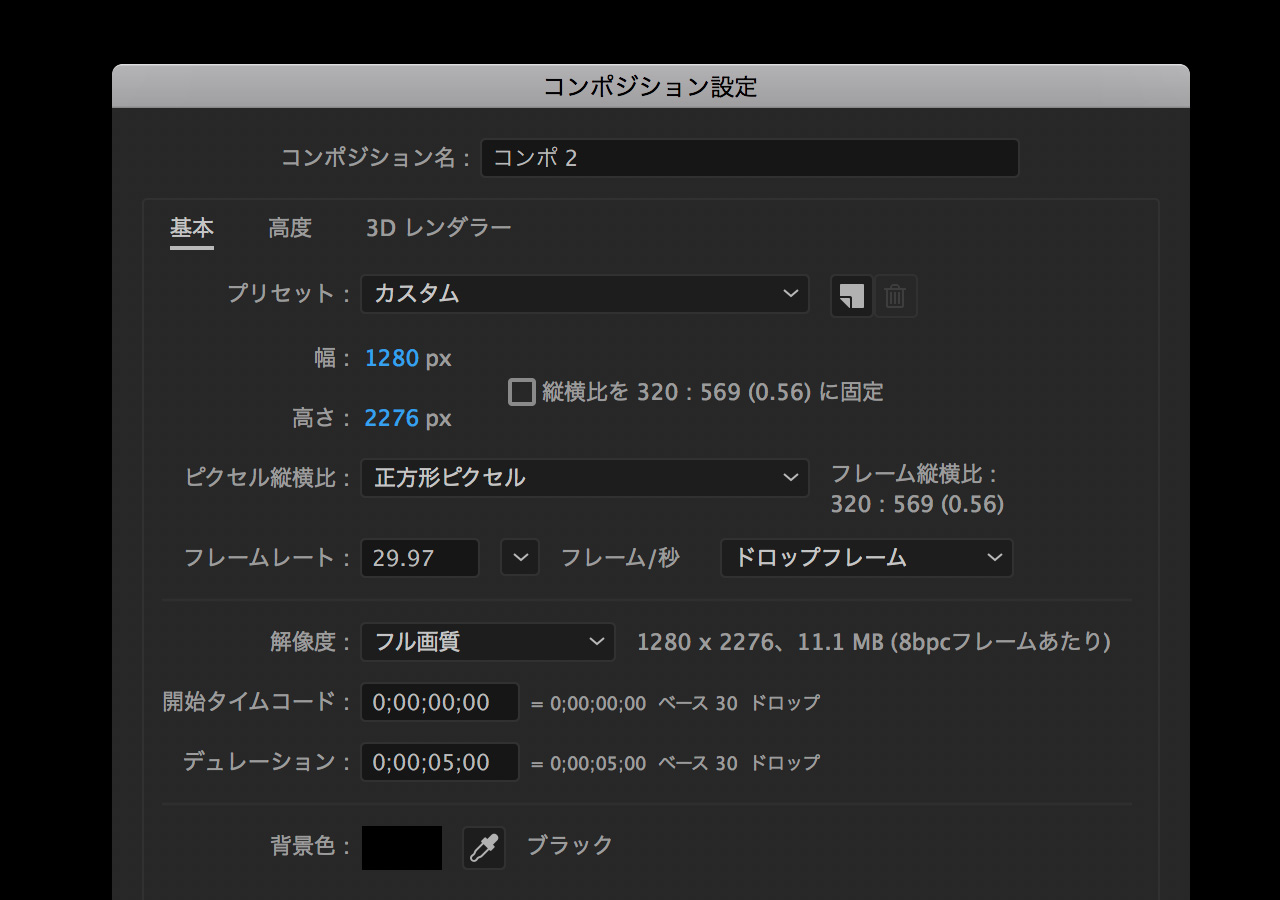Screen dimensions: 1280x900
Task: Open the 解像度 dropdown showing フル画質
Action: [x=487, y=642]
